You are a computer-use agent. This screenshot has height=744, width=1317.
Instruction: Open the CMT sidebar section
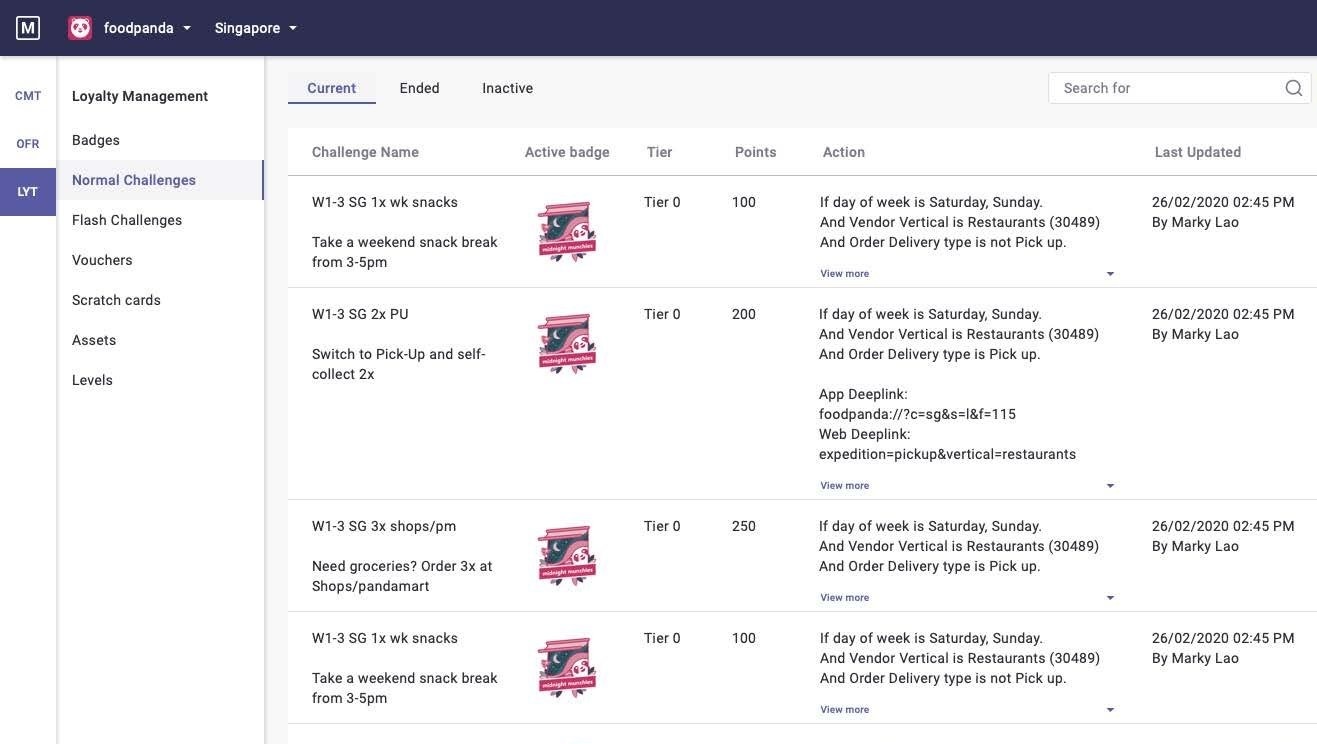click(28, 96)
